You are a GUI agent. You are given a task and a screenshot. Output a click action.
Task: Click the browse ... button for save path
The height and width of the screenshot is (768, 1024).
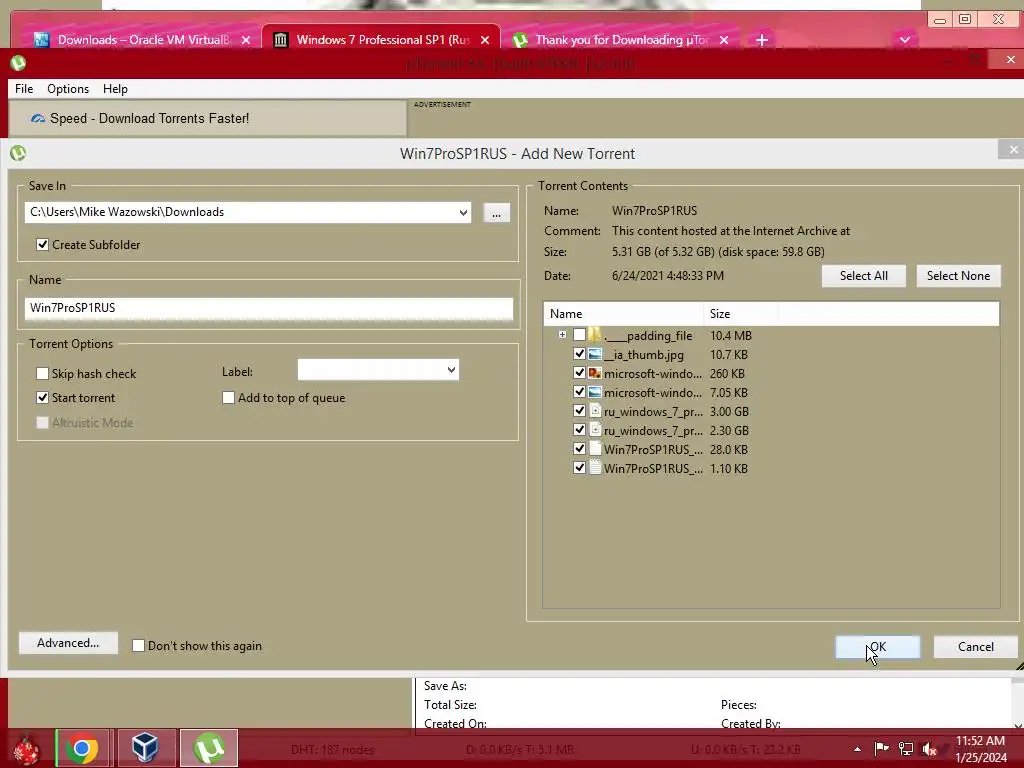[496, 213]
